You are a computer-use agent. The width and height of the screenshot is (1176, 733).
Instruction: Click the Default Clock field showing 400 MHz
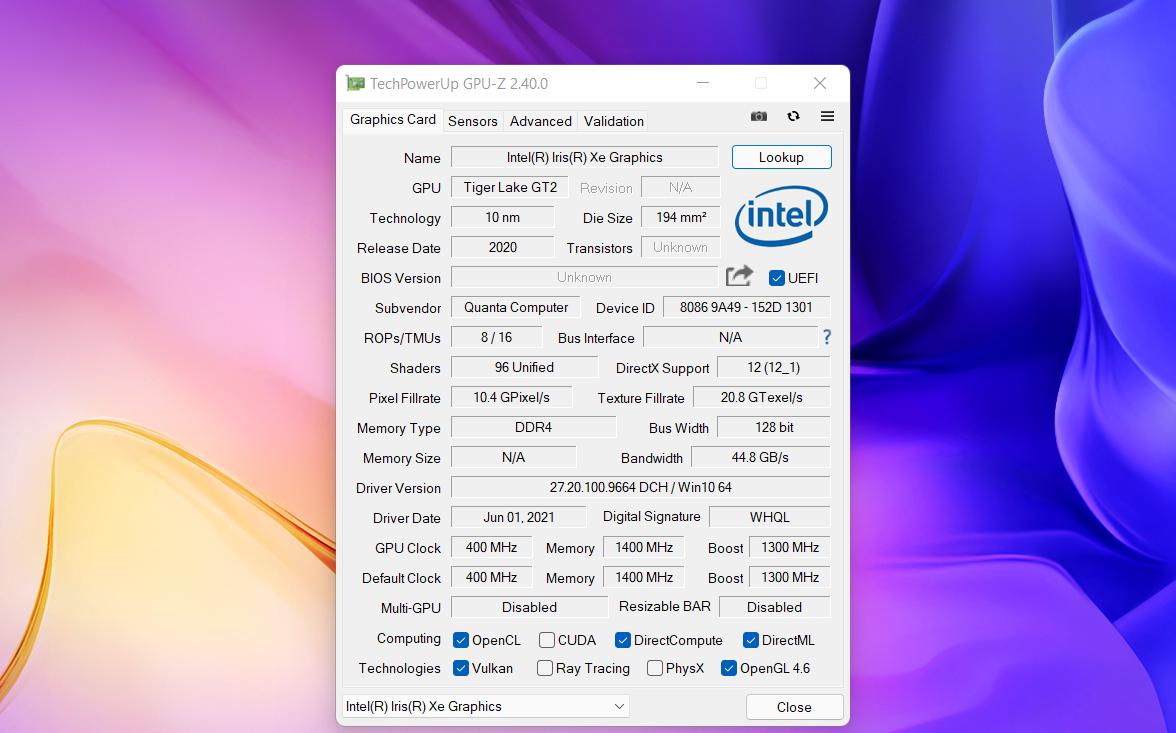pos(491,578)
